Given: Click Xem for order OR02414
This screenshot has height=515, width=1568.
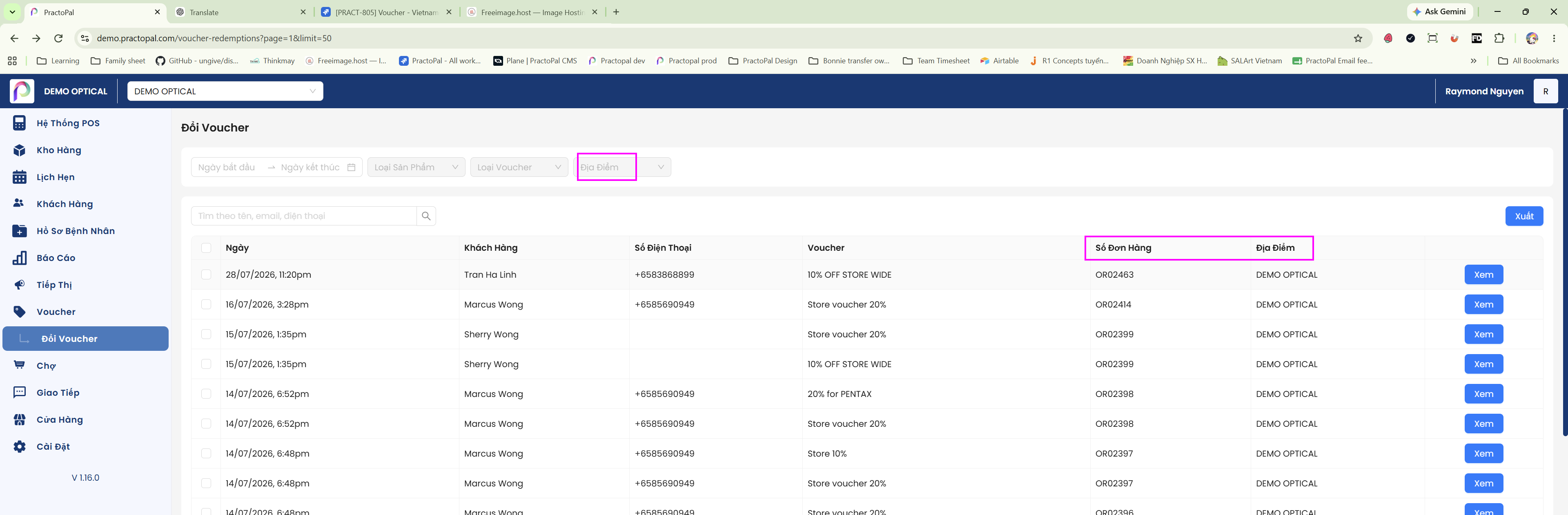Looking at the screenshot, I should (1483, 304).
